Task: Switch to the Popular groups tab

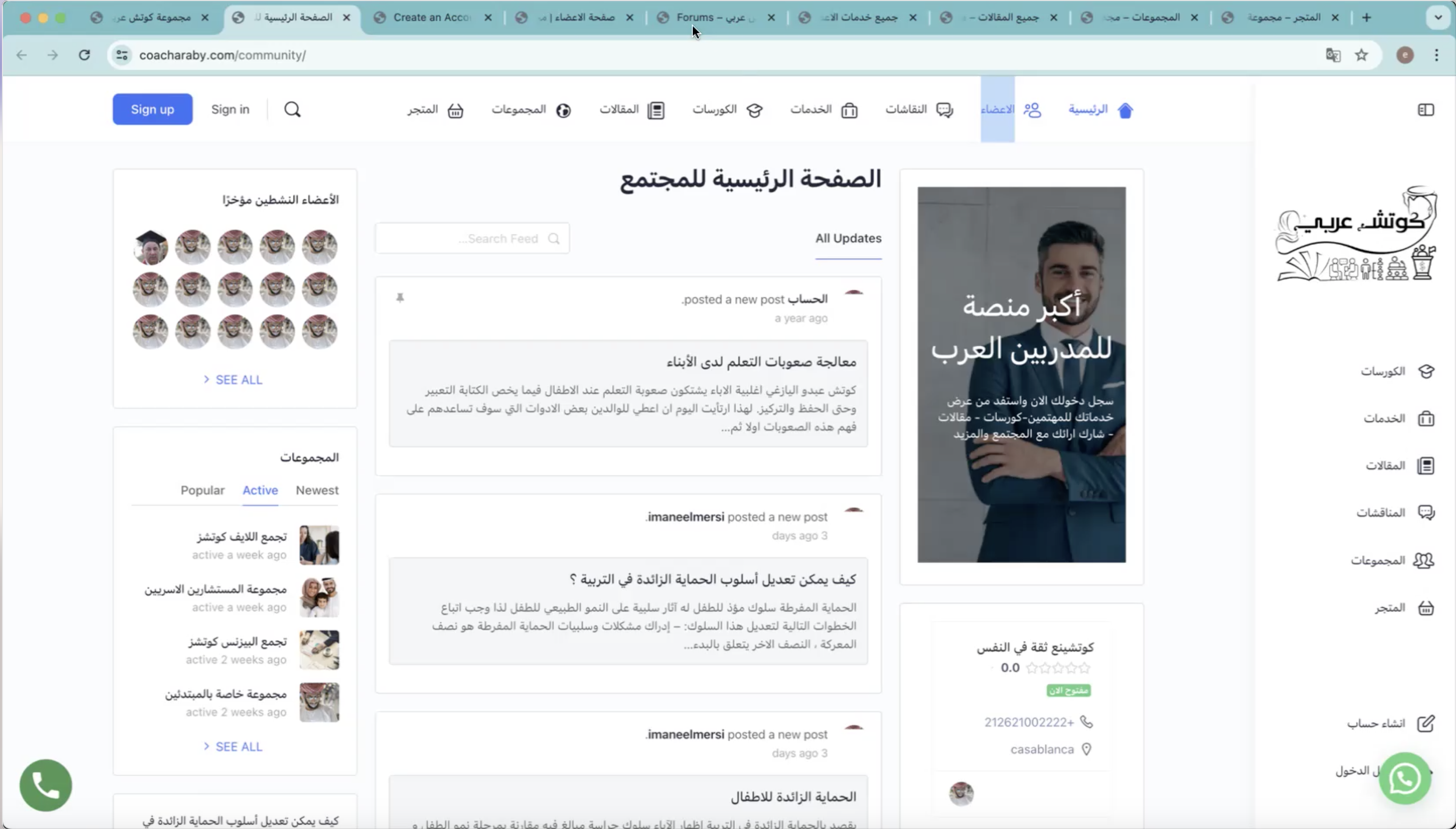Action: [x=202, y=490]
